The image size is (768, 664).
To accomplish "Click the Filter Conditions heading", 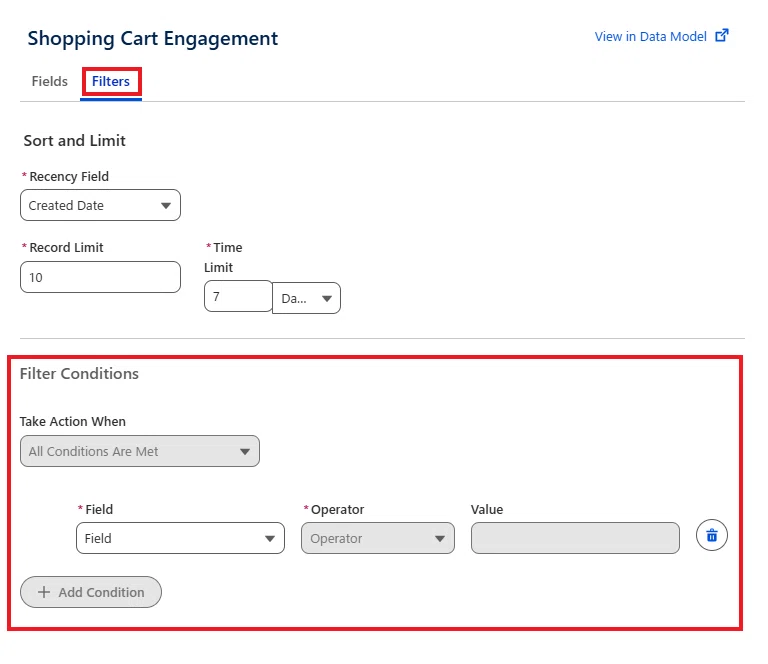I will tap(79, 374).
